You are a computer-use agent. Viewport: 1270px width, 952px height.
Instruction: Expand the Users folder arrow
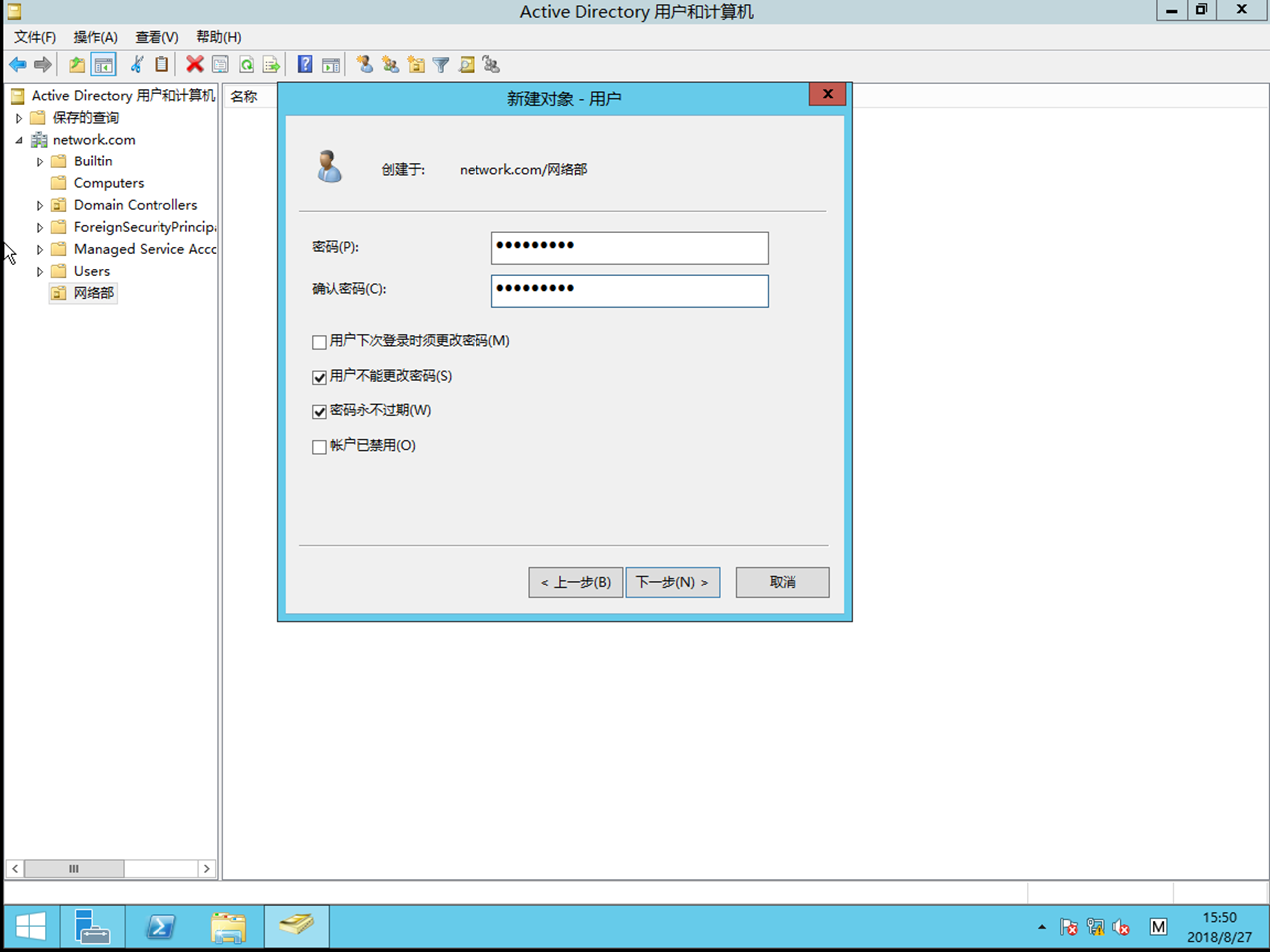(40, 271)
